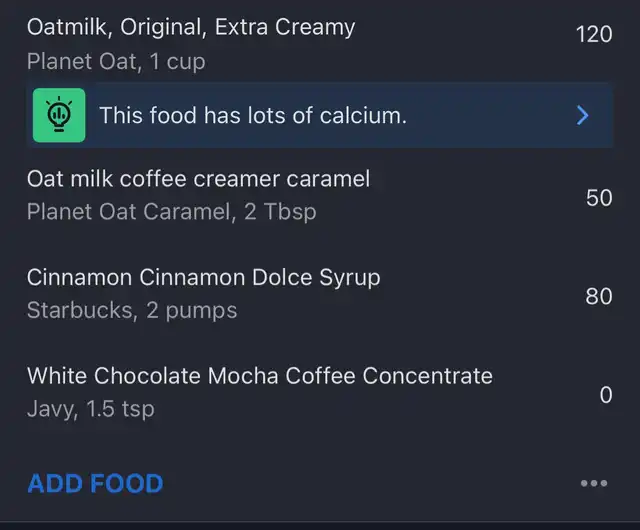The width and height of the screenshot is (640, 530).
Task: Tap the 120 calorie value
Action: (593, 35)
